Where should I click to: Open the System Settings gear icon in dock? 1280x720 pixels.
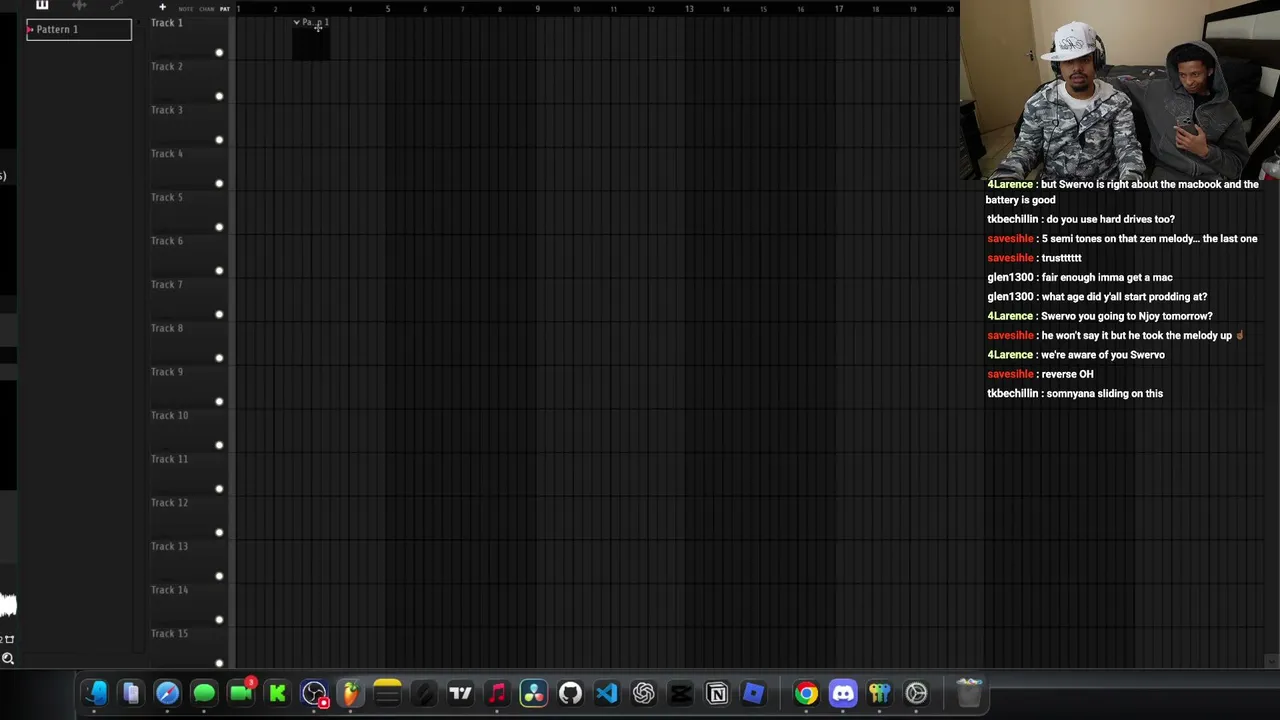(x=916, y=693)
